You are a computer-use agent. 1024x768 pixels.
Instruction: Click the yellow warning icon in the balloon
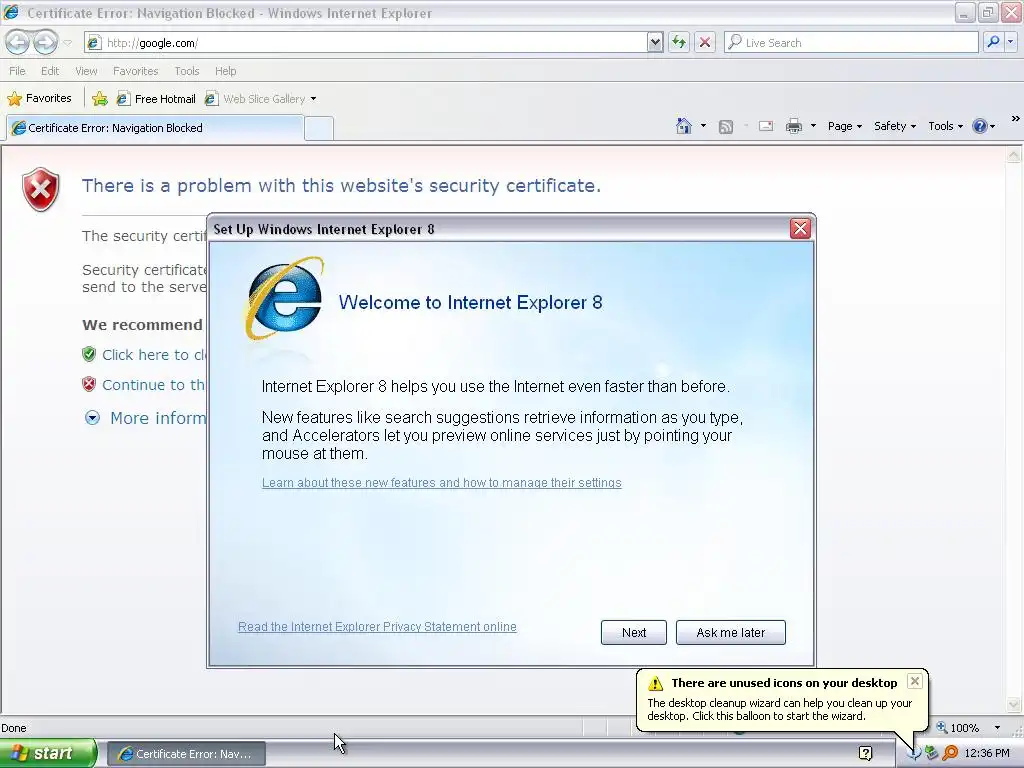tap(655, 684)
